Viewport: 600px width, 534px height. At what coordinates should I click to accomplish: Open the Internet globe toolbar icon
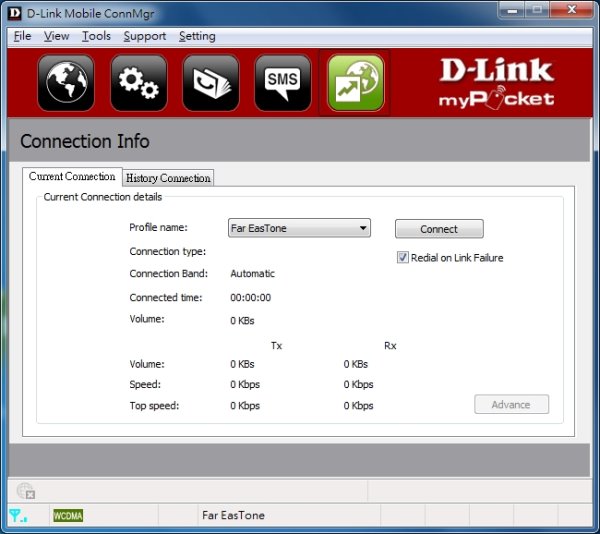[66, 83]
